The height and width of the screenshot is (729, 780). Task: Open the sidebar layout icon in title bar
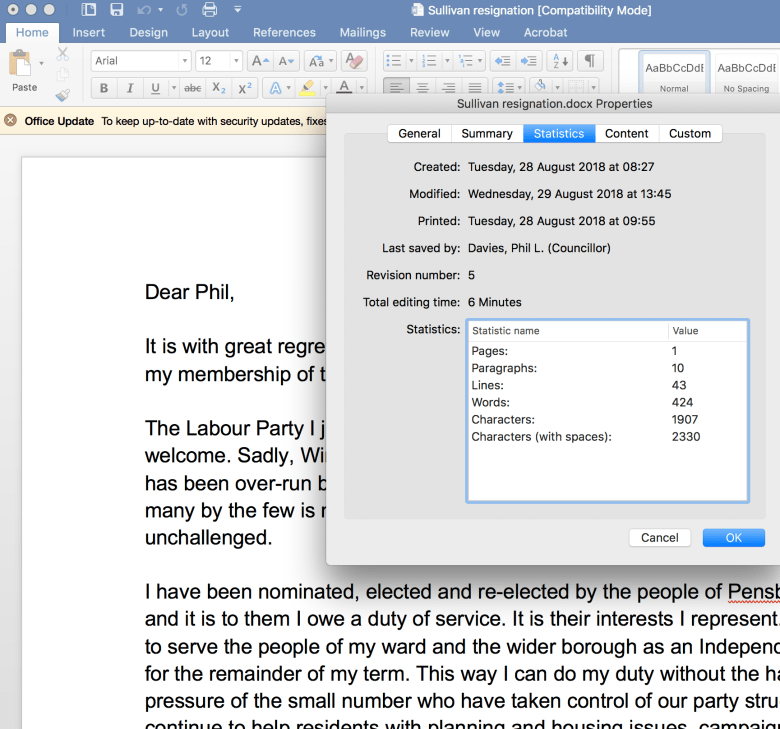pyautogui.click(x=89, y=9)
